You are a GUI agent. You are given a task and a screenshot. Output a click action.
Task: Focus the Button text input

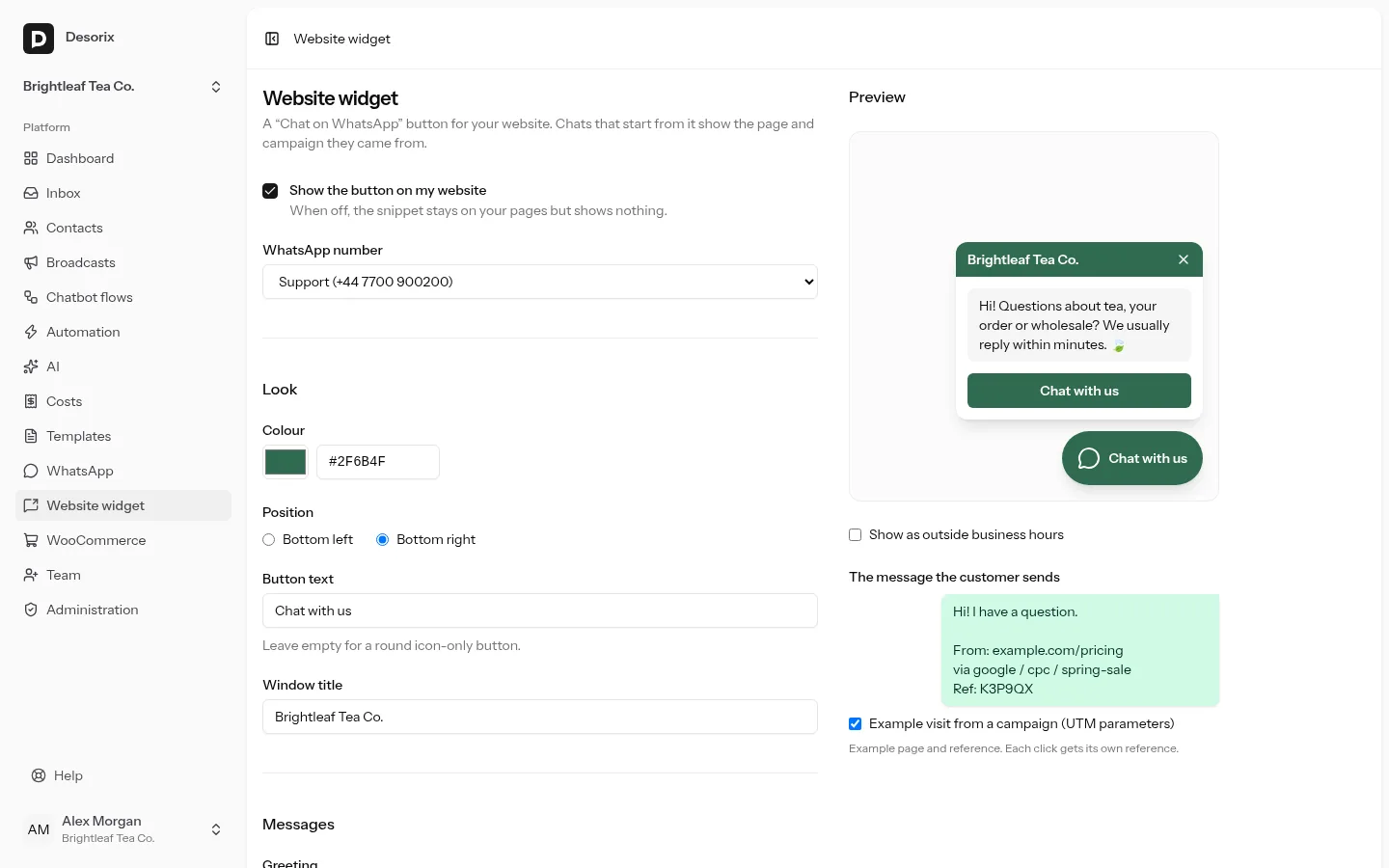click(540, 610)
